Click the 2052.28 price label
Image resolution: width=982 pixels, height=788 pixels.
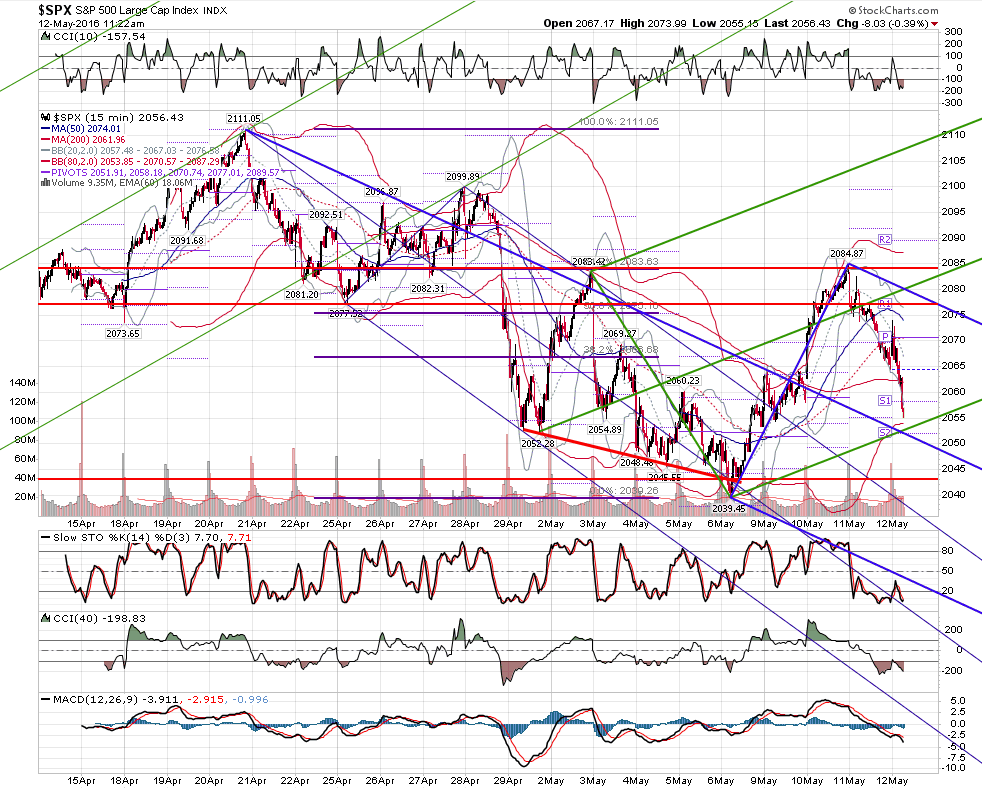click(537, 443)
